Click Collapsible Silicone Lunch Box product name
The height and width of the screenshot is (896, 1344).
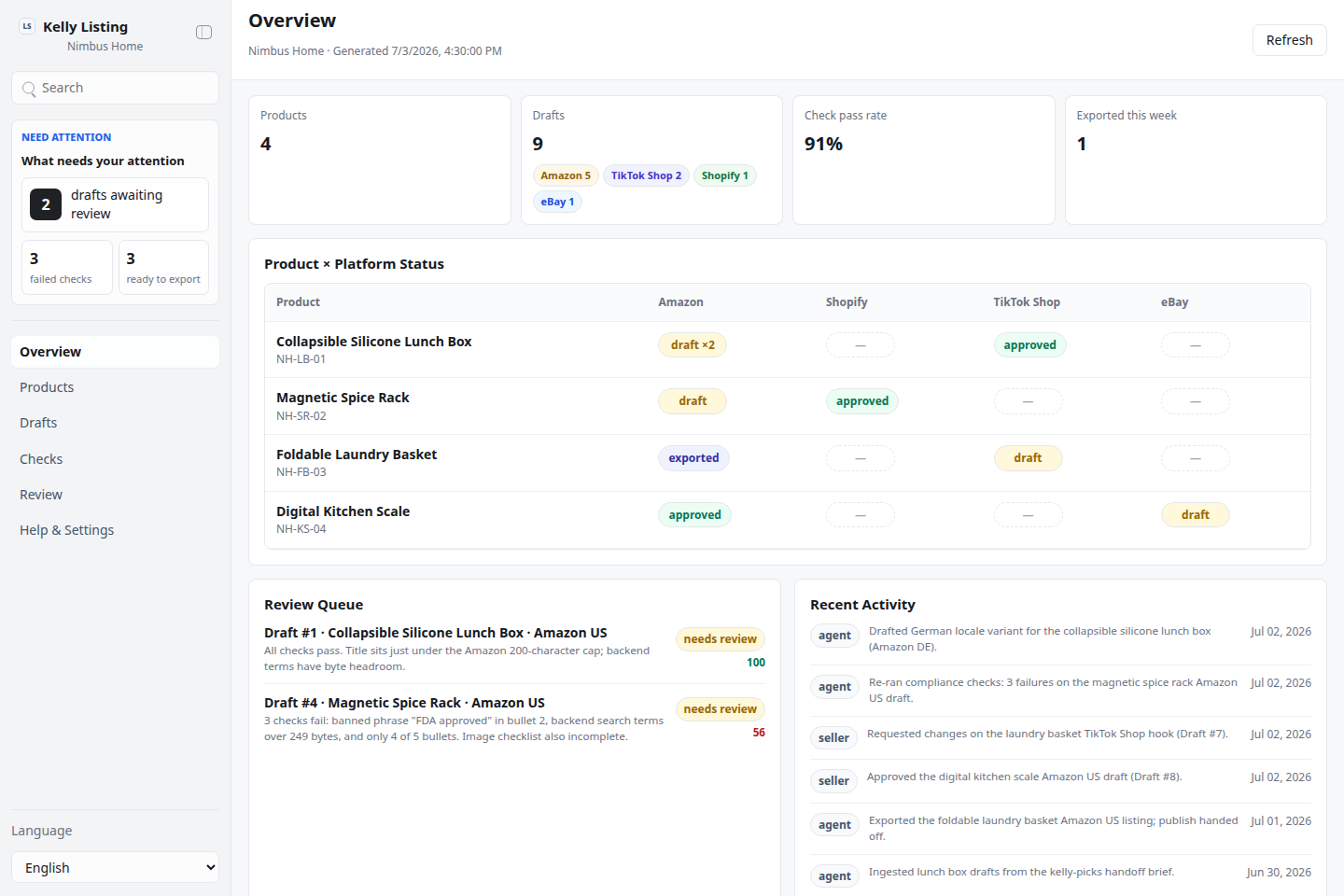[x=373, y=342]
